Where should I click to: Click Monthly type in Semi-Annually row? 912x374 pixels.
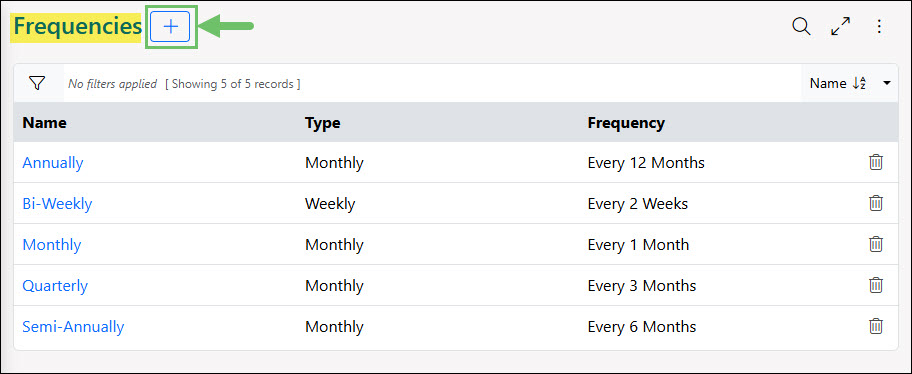(x=334, y=326)
